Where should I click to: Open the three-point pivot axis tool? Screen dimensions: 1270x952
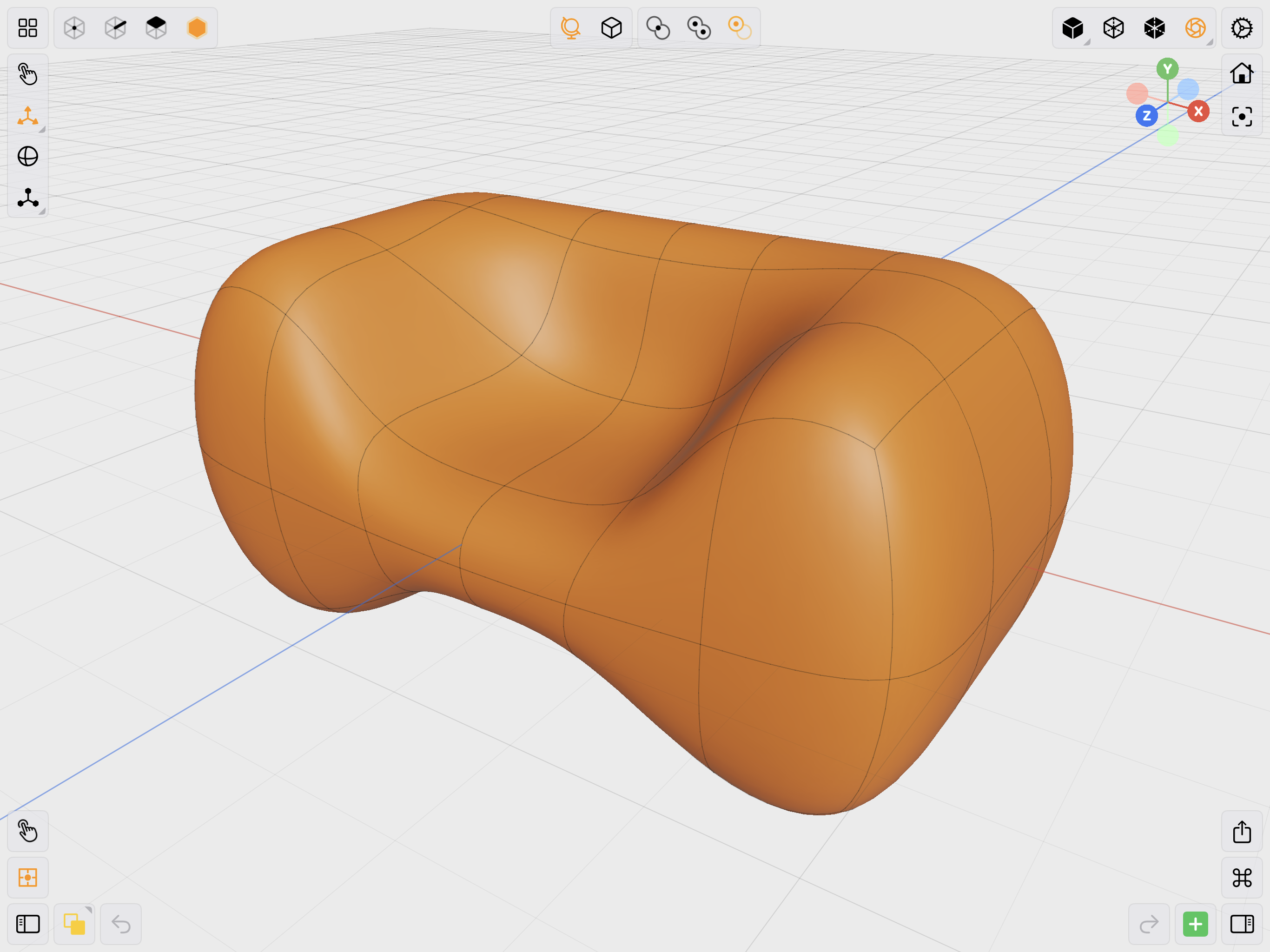[27, 198]
